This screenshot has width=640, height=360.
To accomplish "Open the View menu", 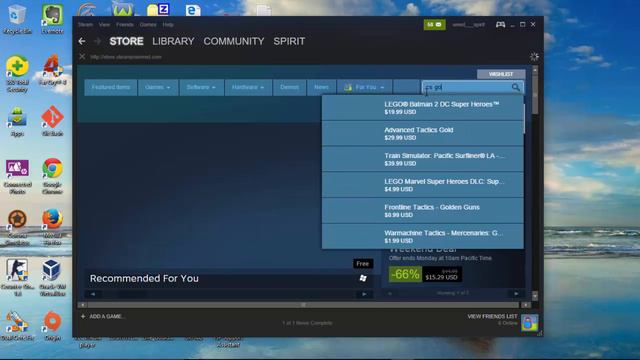I will pos(104,24).
